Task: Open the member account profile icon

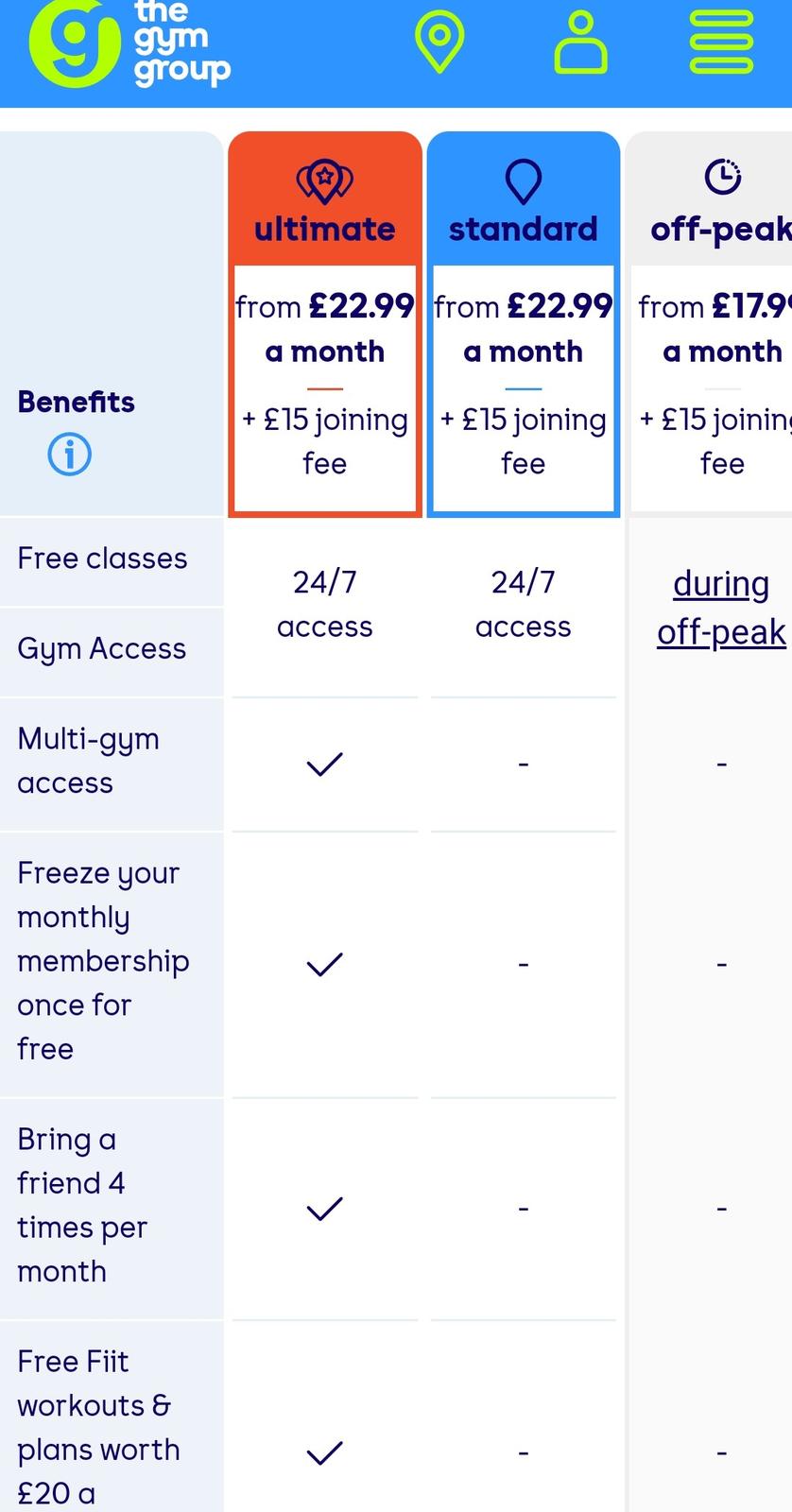Action: point(580,43)
